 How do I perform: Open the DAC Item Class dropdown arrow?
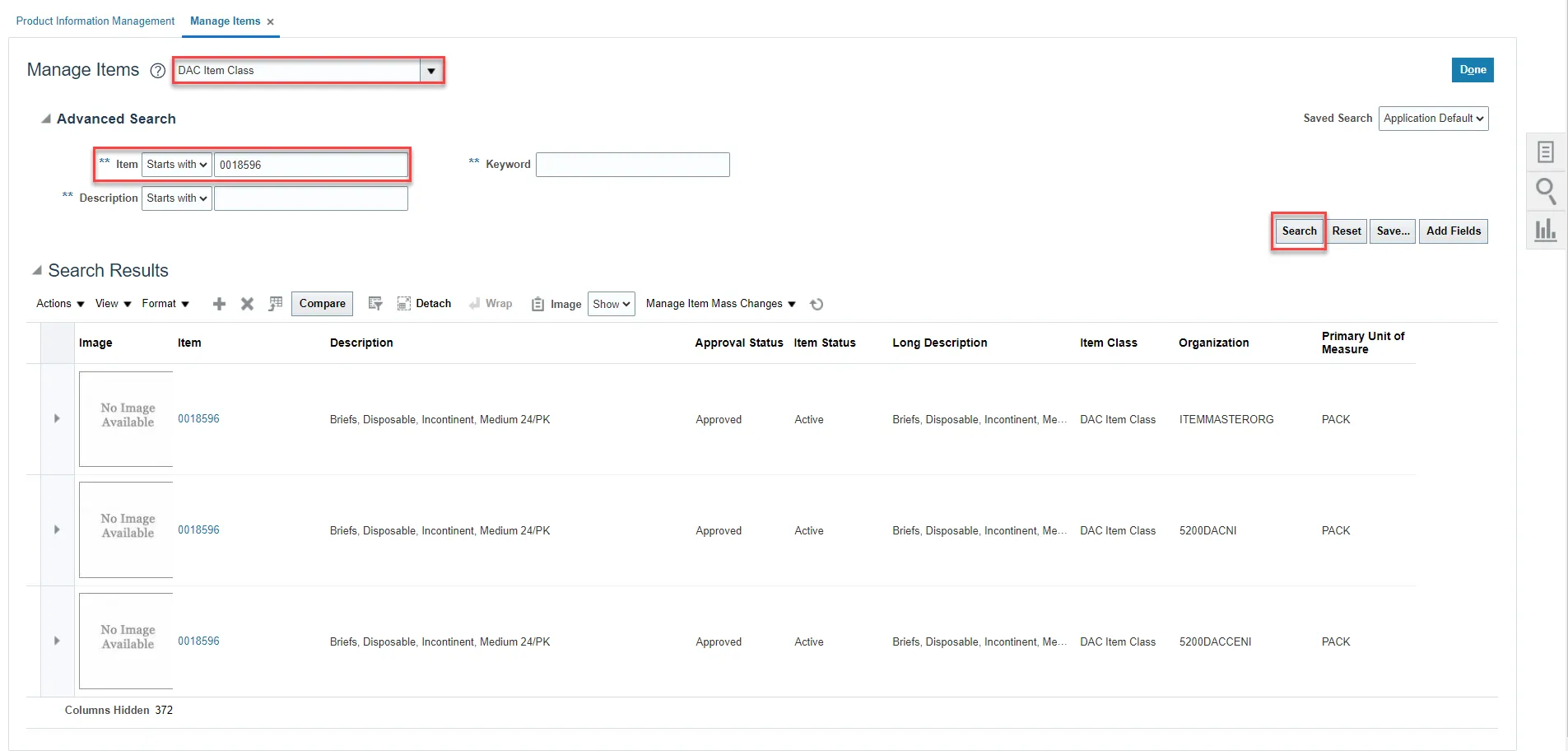tap(431, 71)
